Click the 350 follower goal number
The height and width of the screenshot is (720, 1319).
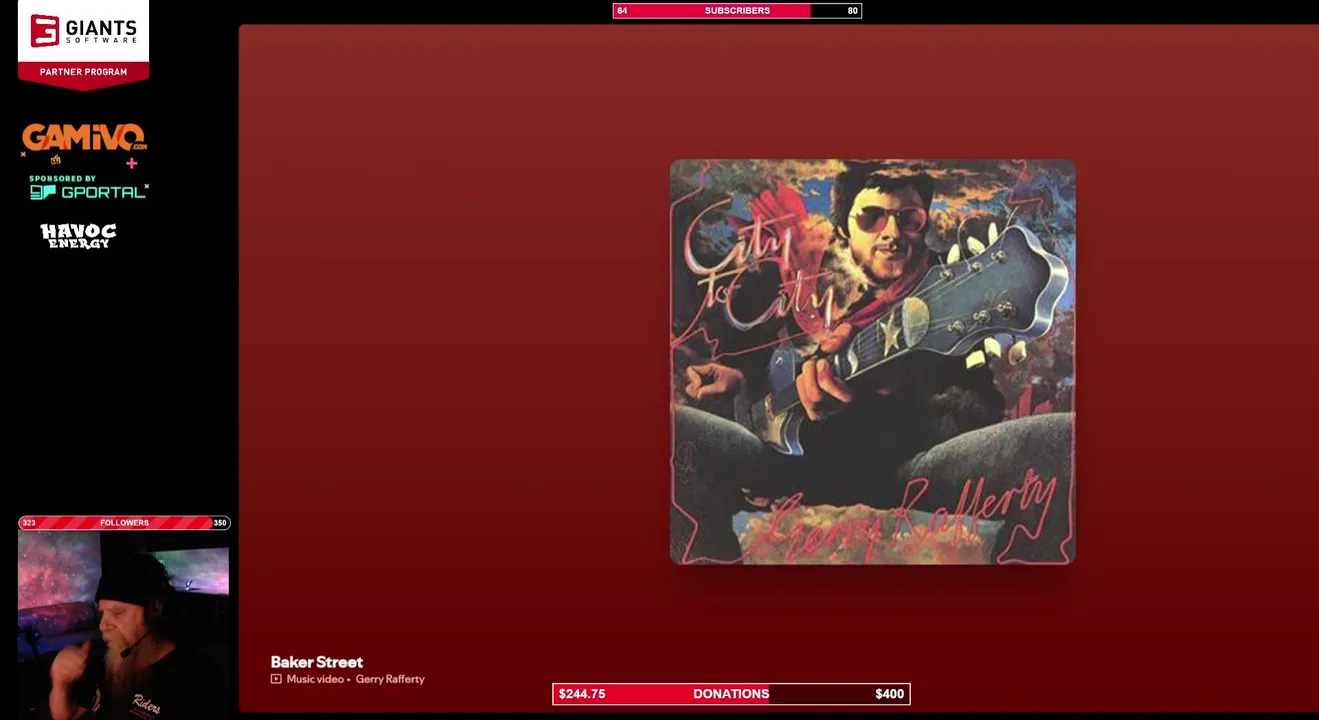click(219, 523)
